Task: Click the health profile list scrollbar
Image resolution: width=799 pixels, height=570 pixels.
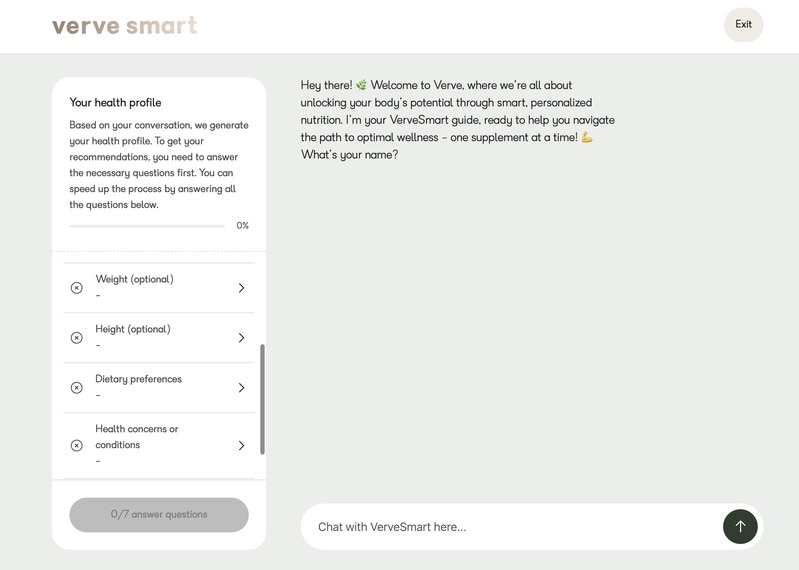Action: [x=263, y=399]
